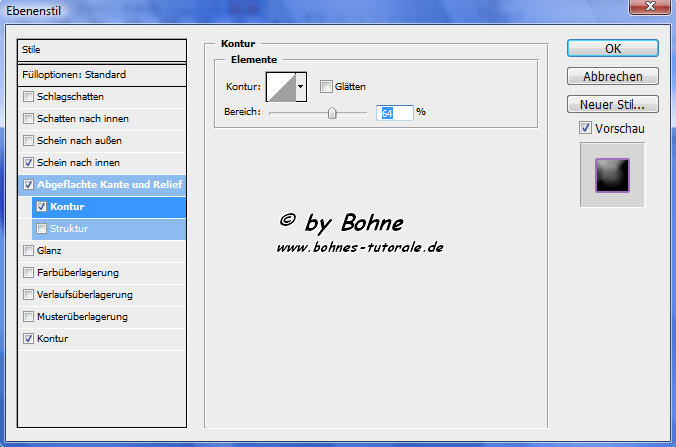The width and height of the screenshot is (676, 447).
Task: Click the Neuer Stil button
Action: (611, 104)
